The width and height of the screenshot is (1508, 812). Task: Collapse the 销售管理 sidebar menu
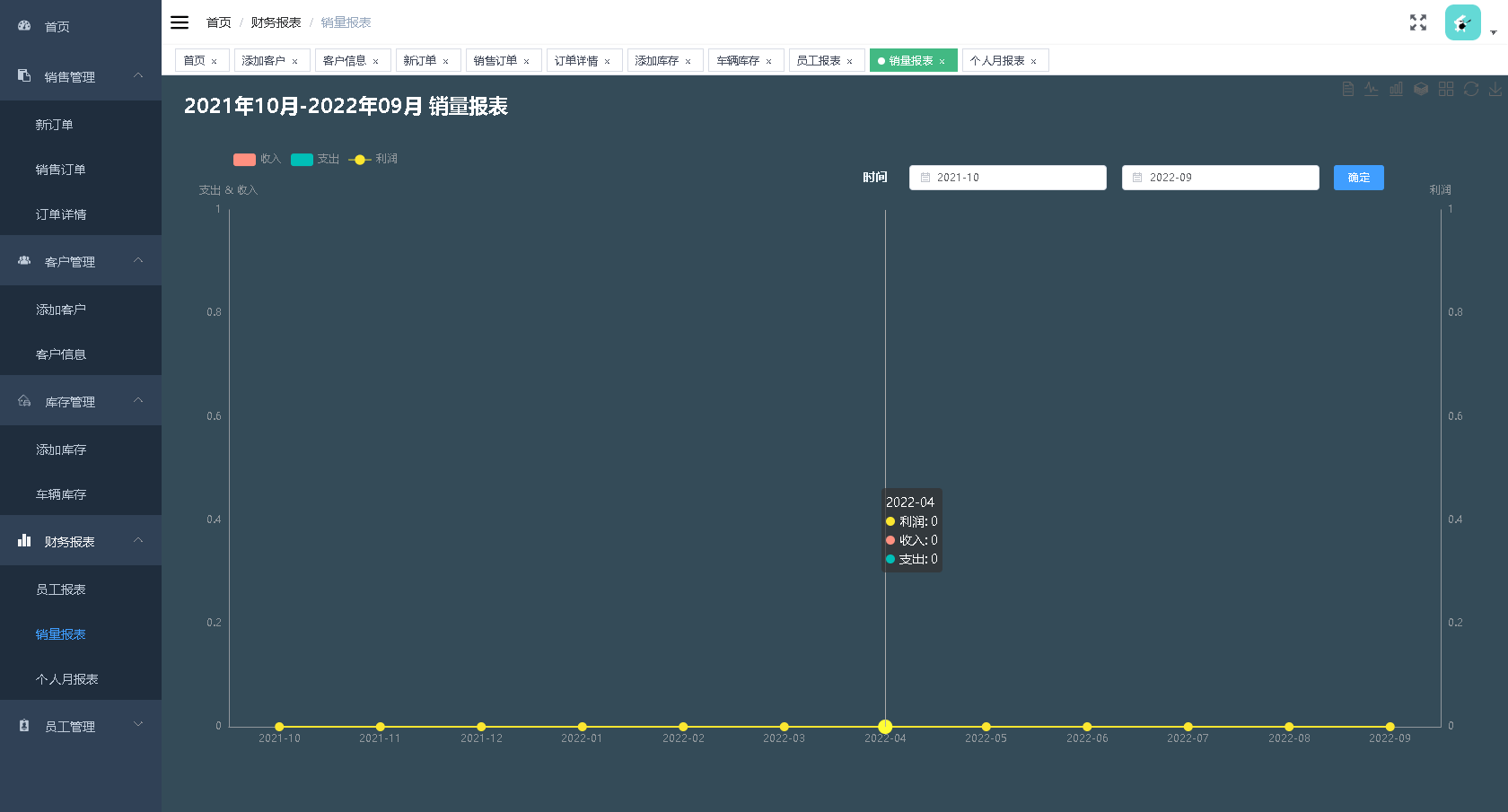(x=81, y=77)
